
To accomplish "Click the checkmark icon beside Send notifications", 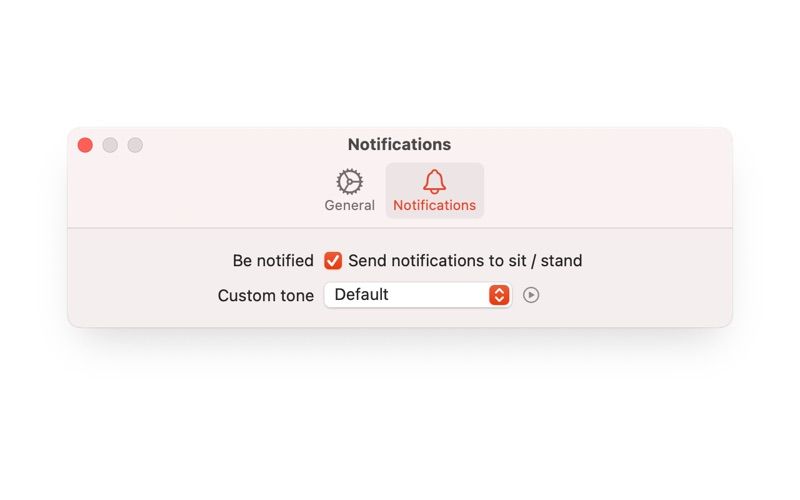I will point(333,261).
